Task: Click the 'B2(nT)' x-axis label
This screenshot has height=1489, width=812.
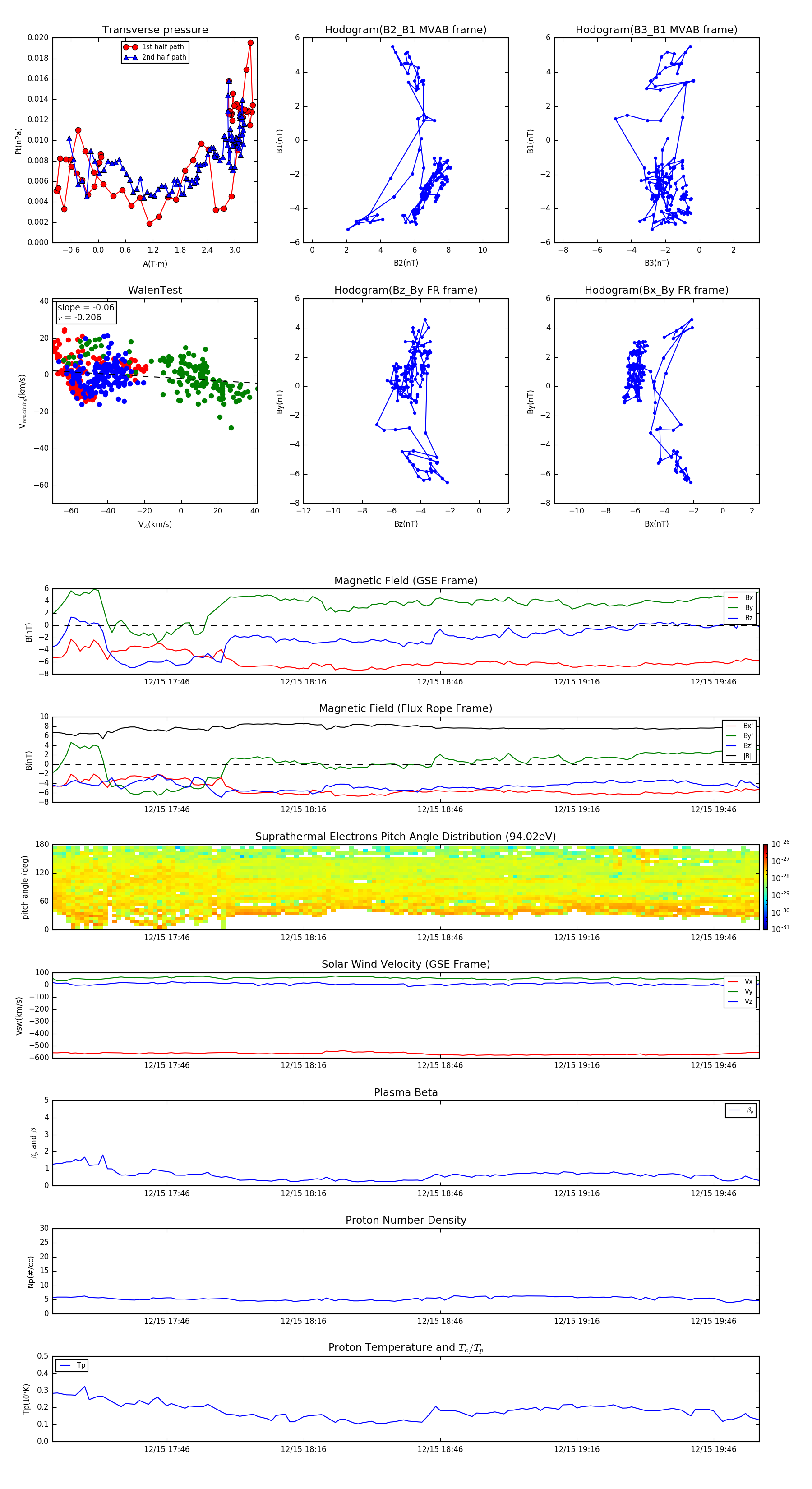Action: click(406, 263)
